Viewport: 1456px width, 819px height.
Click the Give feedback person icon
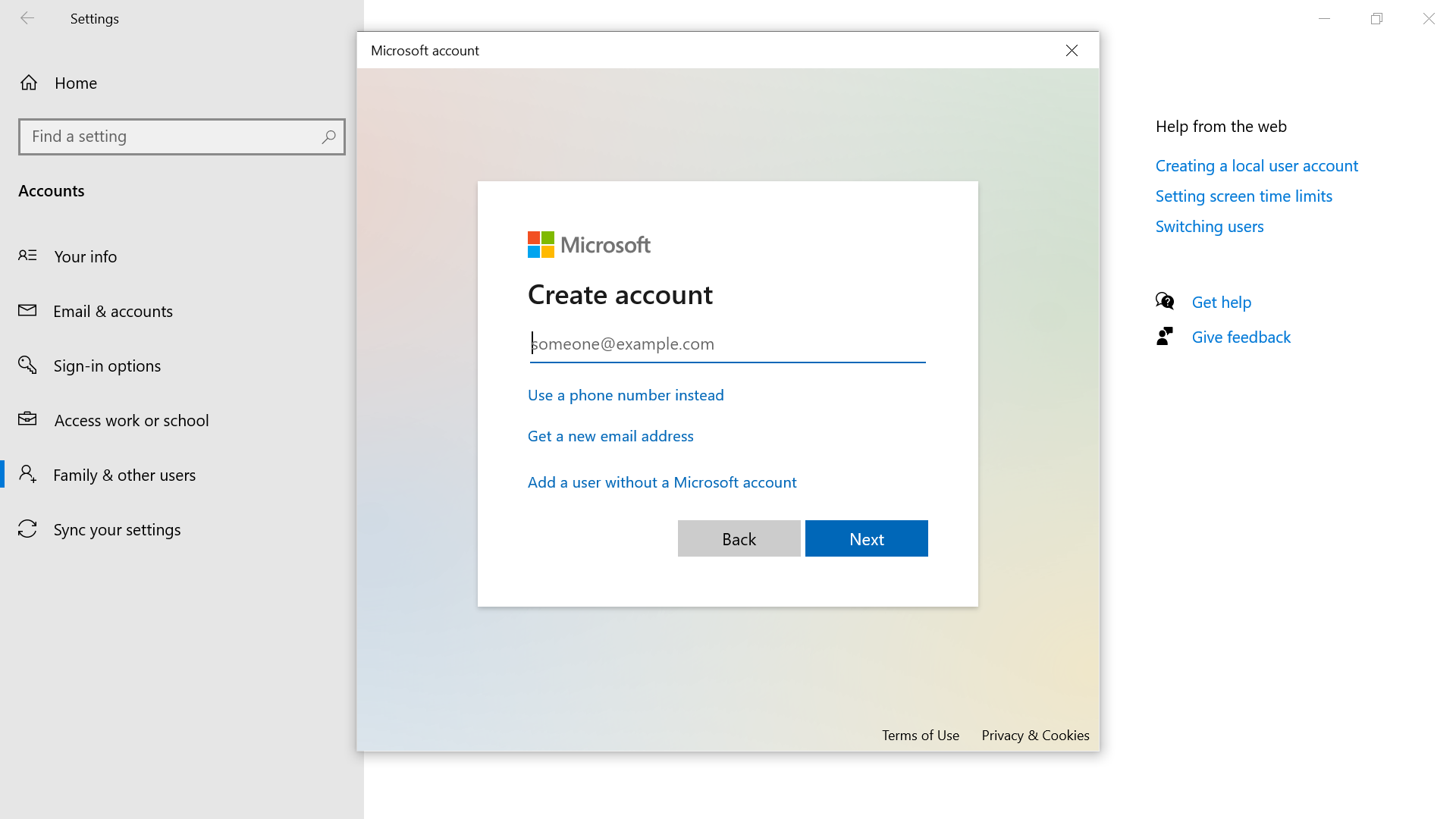tap(1165, 336)
